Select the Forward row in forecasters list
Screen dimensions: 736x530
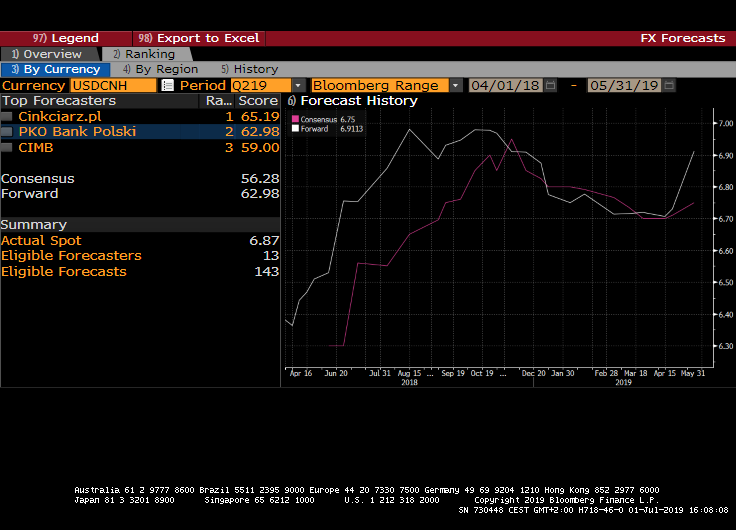click(x=30, y=194)
